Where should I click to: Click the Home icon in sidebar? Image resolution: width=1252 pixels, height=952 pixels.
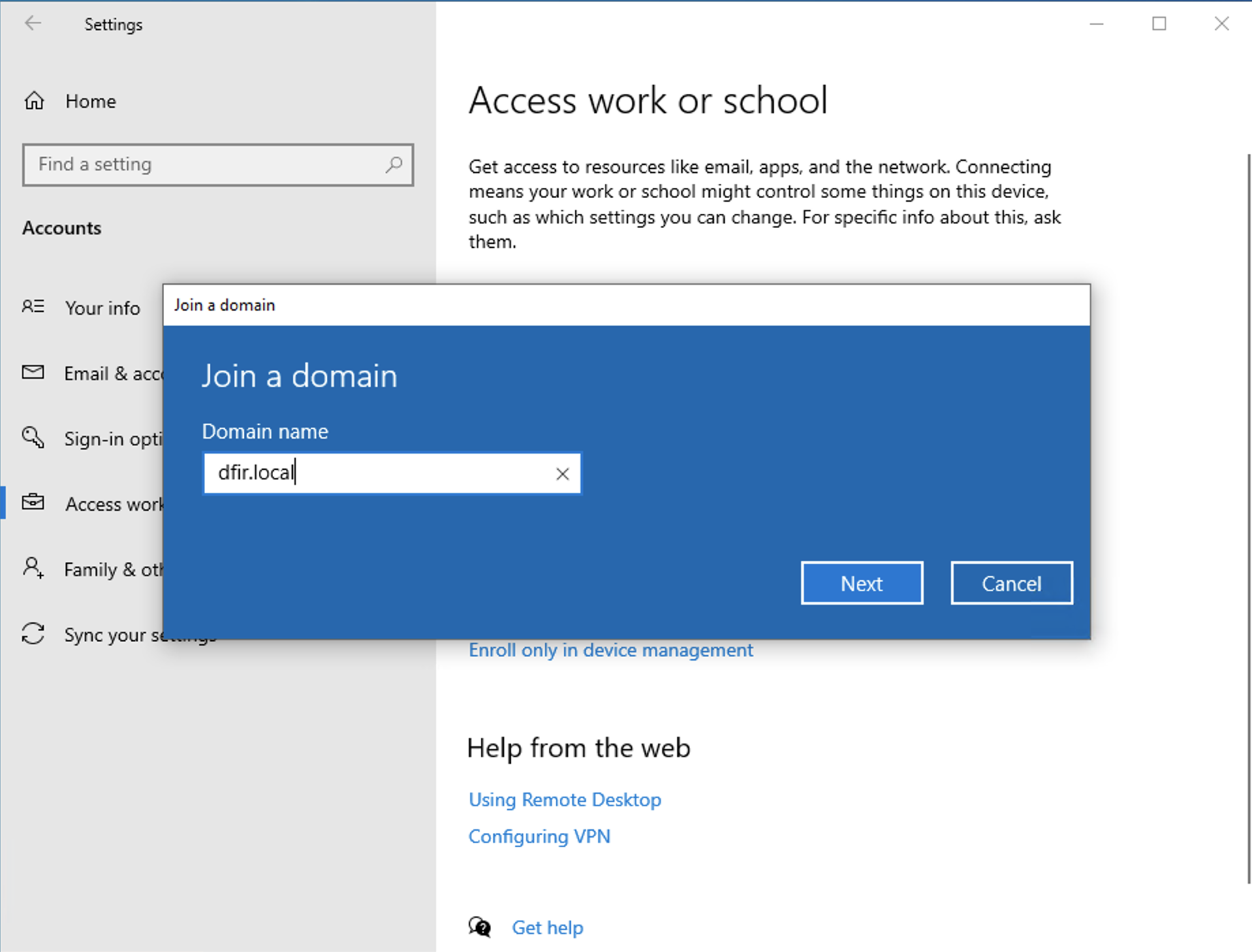tap(34, 101)
